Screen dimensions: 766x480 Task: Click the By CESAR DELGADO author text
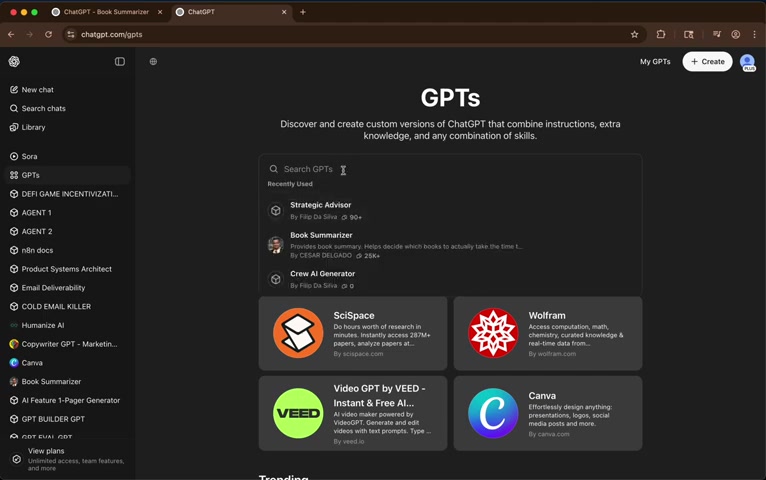coord(320,255)
